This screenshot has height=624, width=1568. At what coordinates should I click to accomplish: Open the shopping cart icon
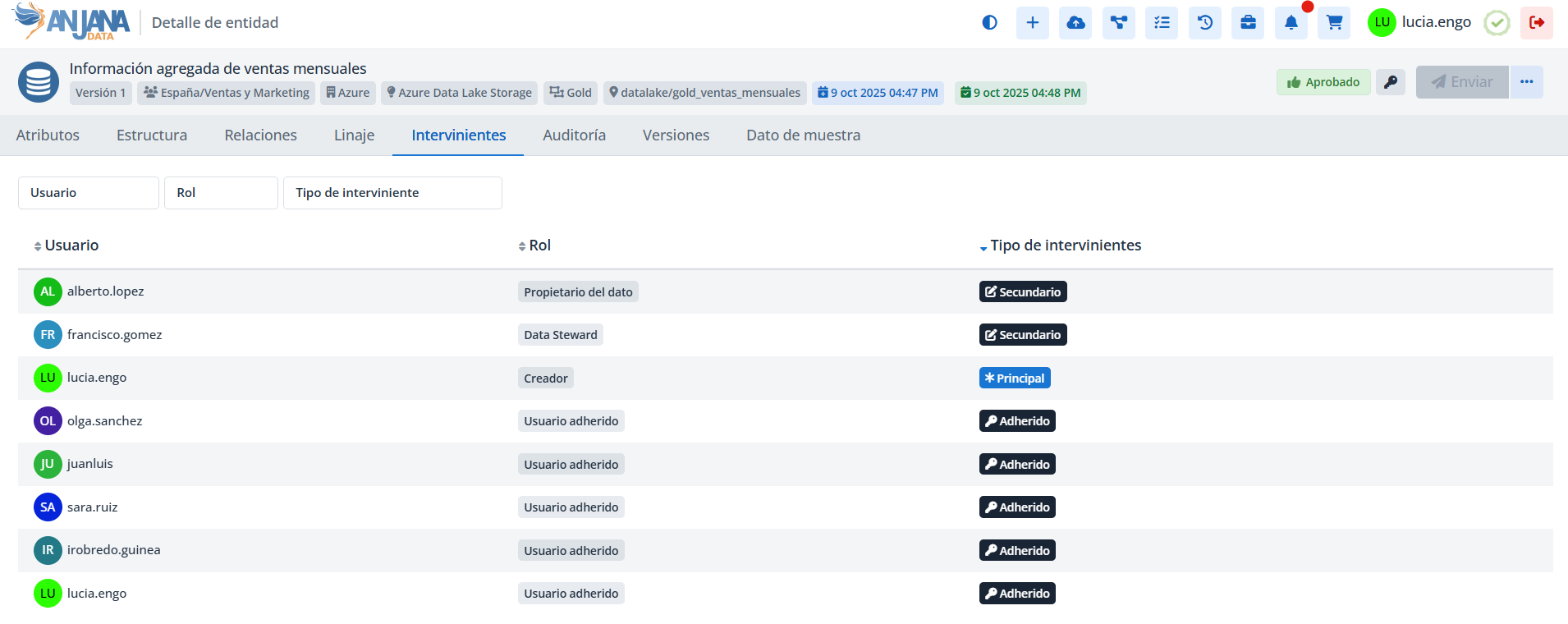click(x=1334, y=23)
